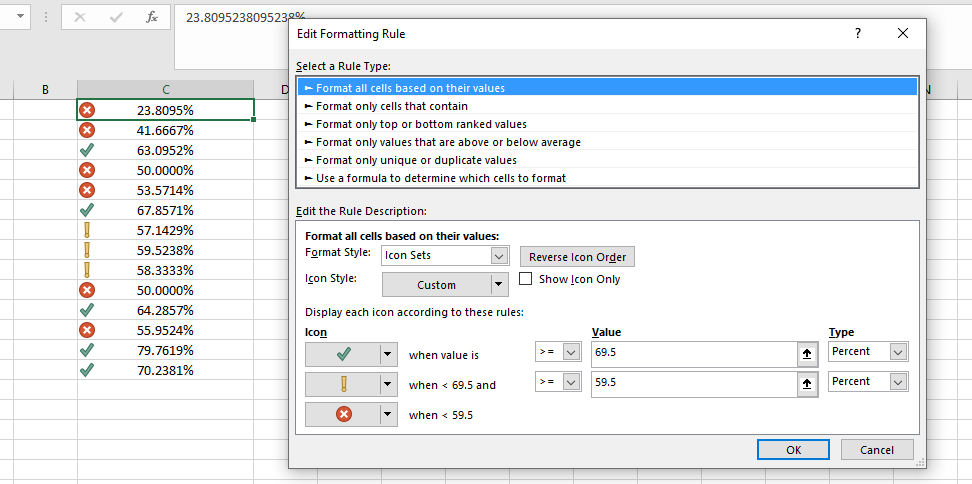The height and width of the screenshot is (484, 972).
Task: Click the insert function fx icon
Action: pos(151,17)
